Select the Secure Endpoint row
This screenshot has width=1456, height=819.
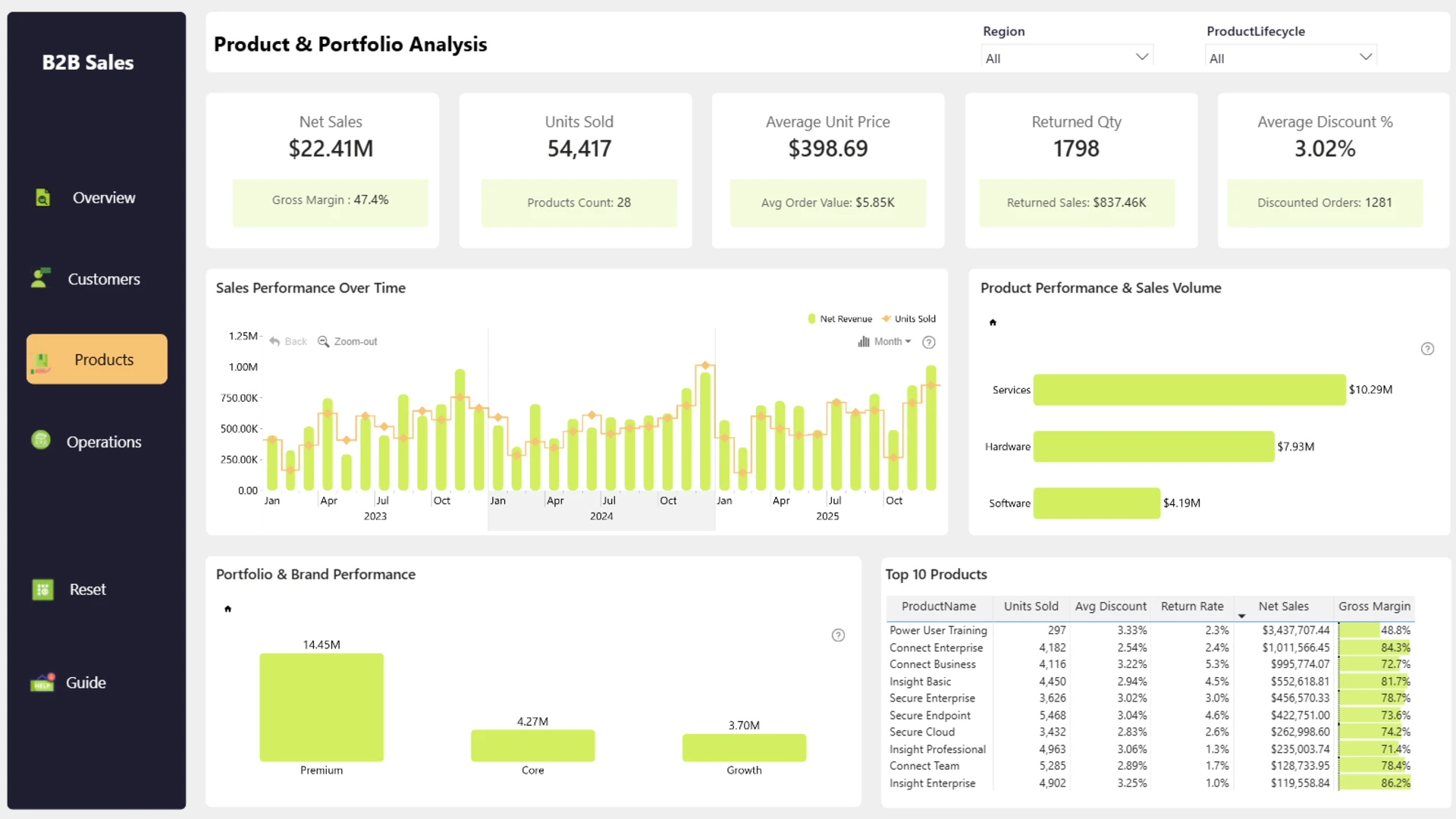click(1150, 715)
